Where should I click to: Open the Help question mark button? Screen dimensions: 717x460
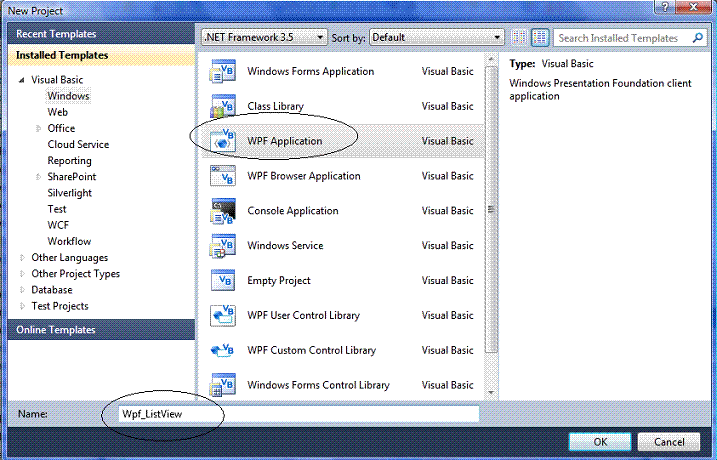click(x=664, y=6)
